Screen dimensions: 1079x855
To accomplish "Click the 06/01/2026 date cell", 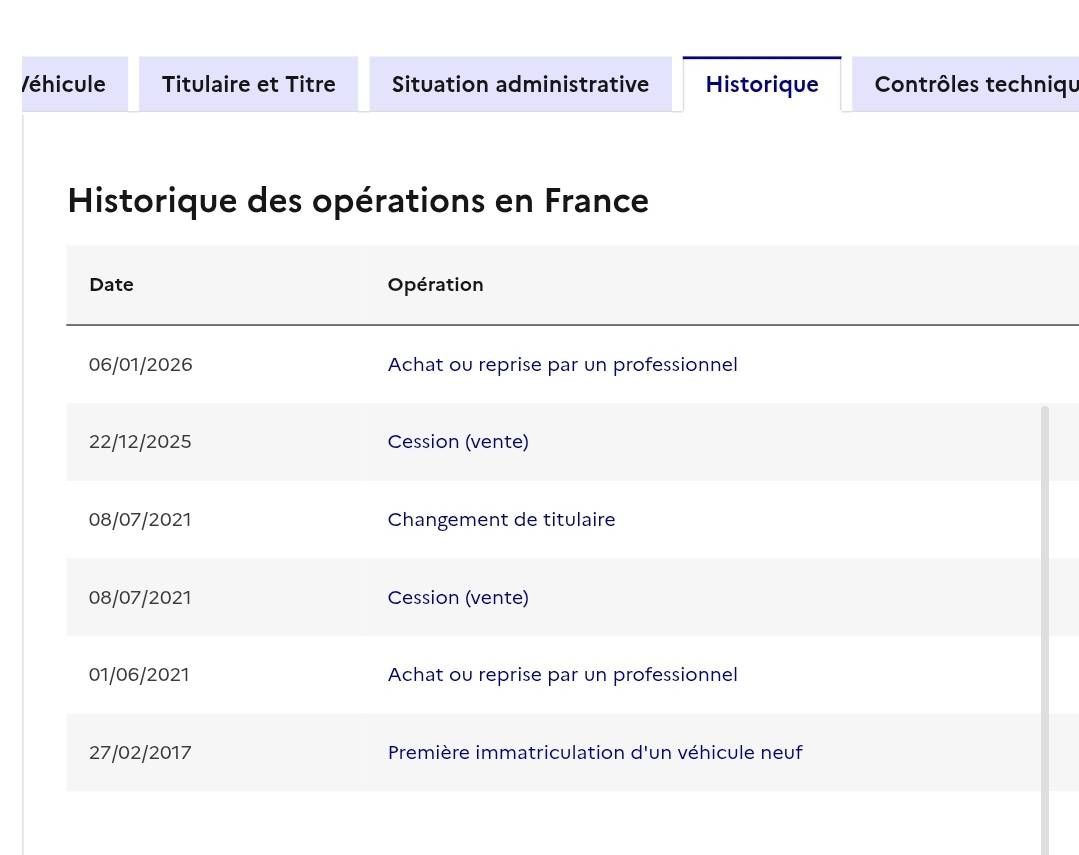I will 140,365.
